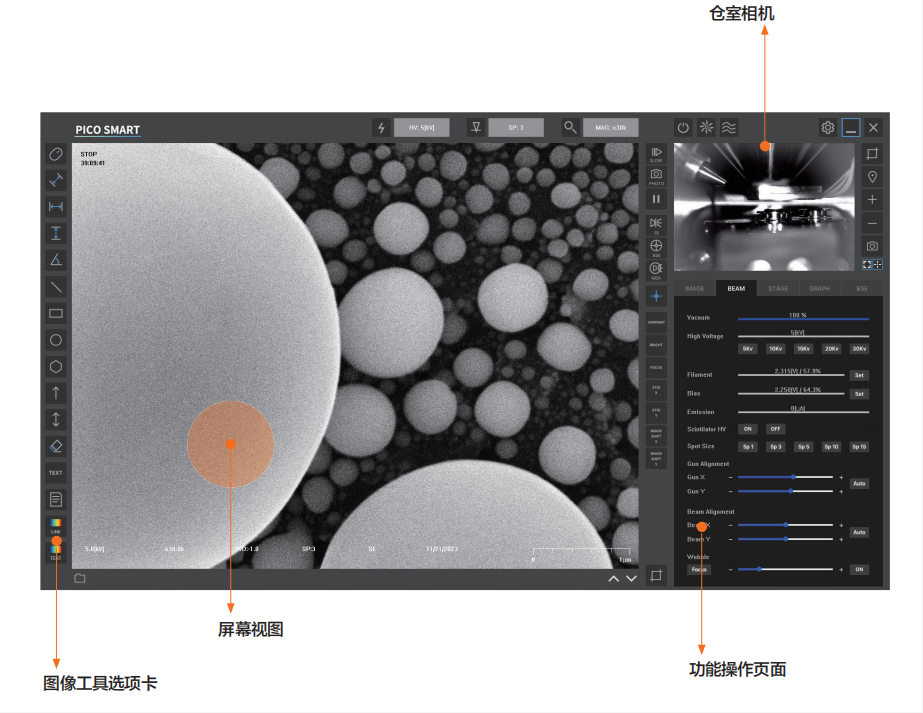Set high voltage to 10Kv
The image size is (923, 713).
click(776, 349)
